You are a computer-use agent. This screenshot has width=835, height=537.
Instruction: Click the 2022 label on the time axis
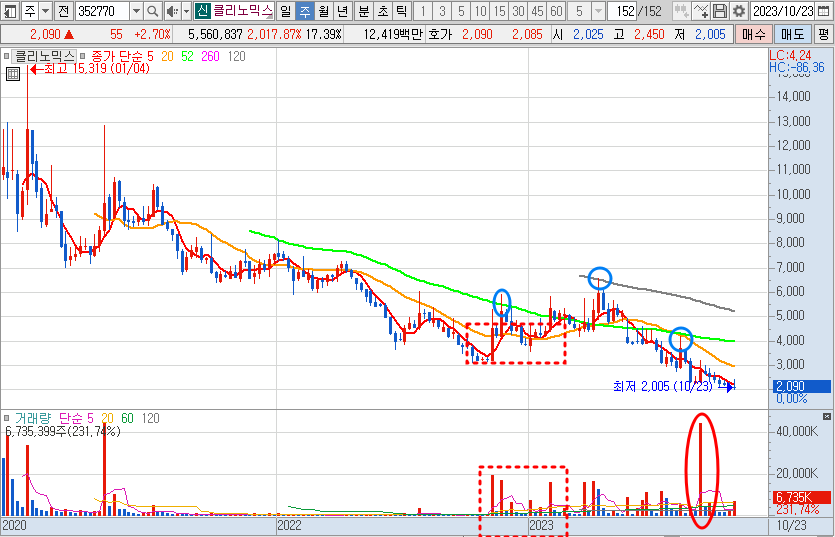289,525
